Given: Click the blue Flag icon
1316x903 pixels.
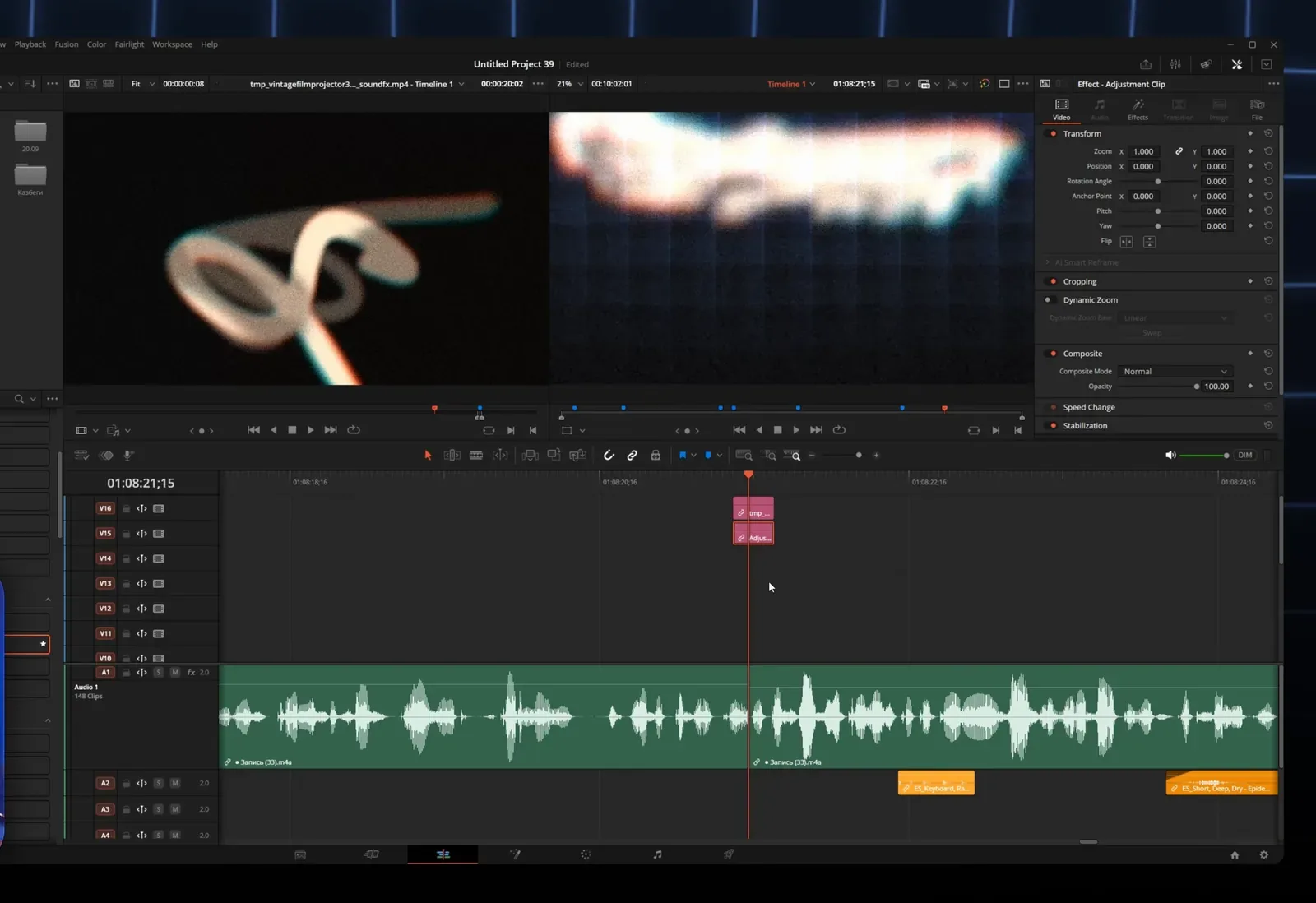Looking at the screenshot, I should 682,455.
